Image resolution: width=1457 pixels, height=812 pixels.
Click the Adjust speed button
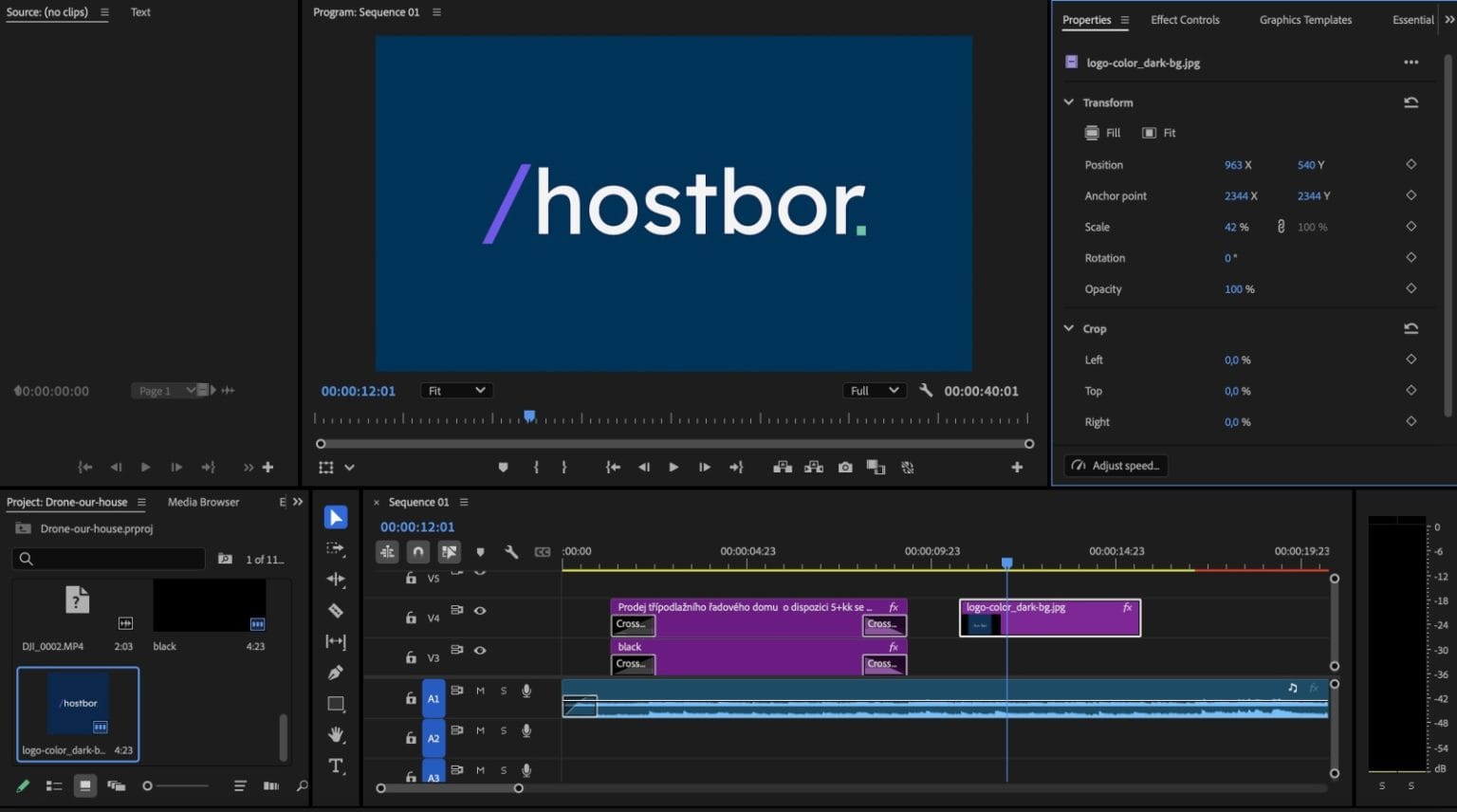[1116, 466]
